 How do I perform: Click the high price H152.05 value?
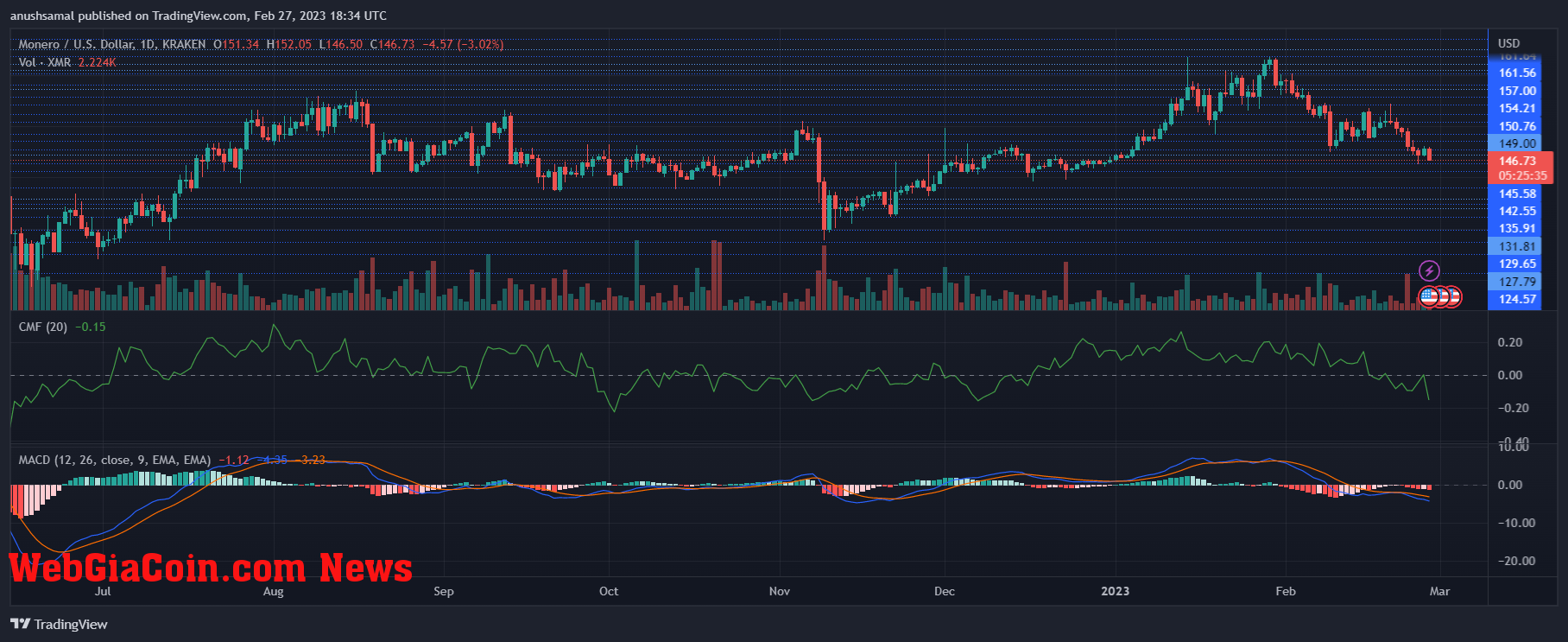(289, 44)
